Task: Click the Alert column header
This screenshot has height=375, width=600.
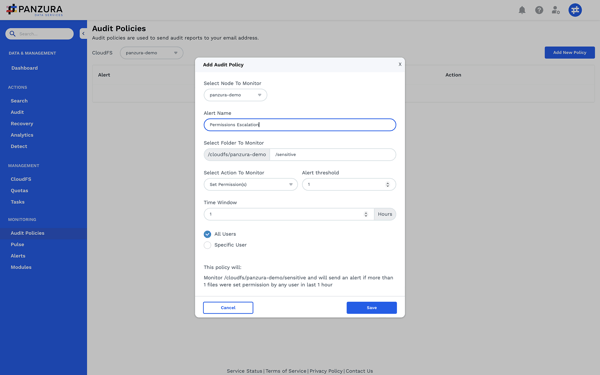Action: tap(104, 75)
